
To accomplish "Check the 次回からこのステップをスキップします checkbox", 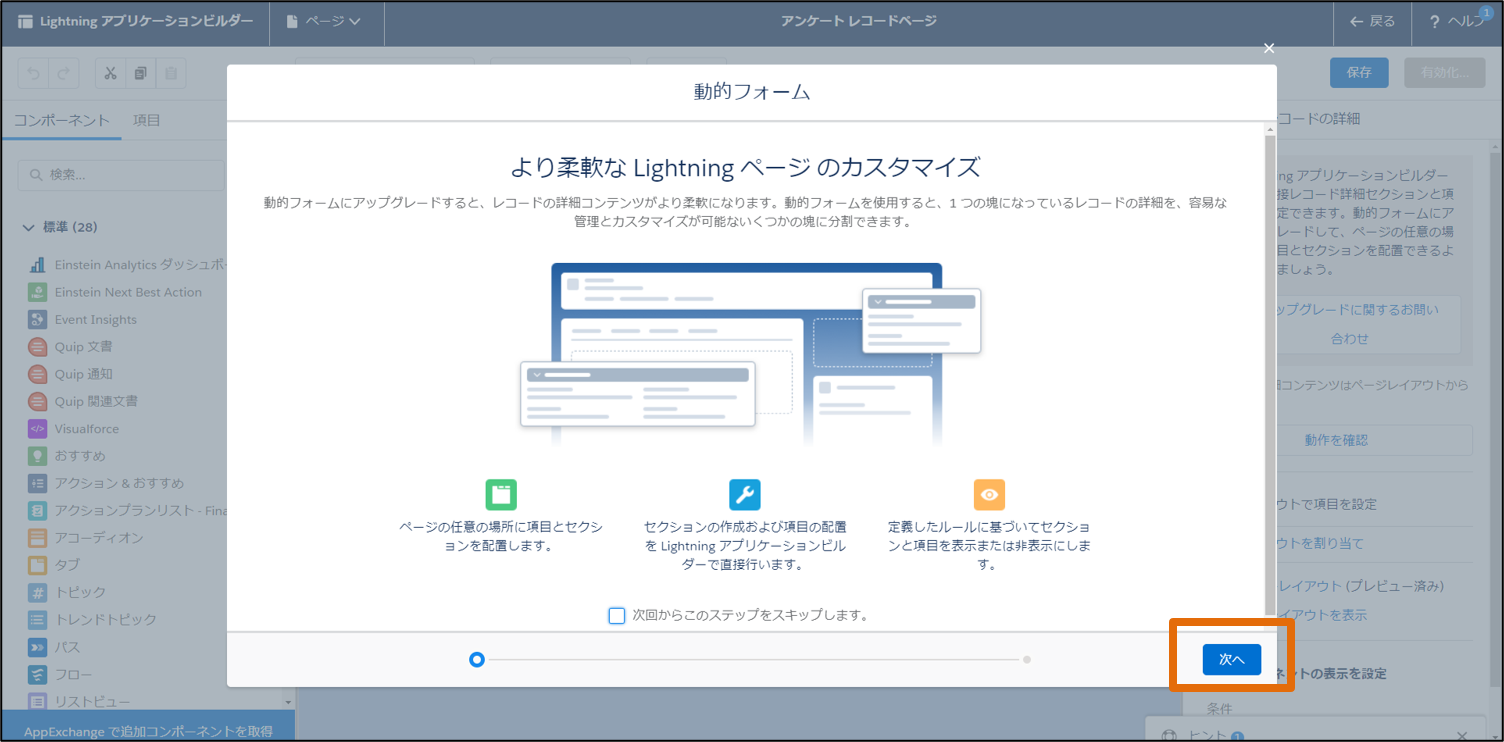I will coord(617,615).
